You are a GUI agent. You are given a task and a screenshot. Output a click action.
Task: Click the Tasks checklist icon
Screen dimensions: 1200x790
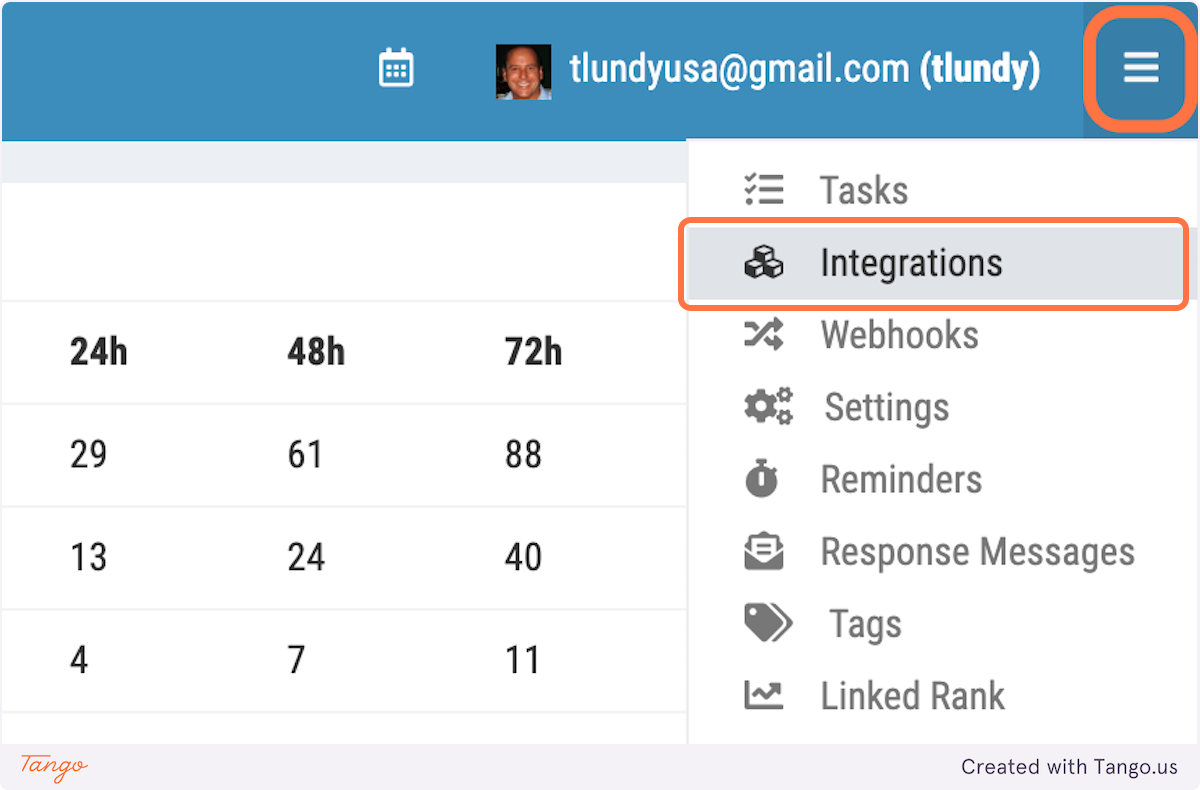pyautogui.click(x=764, y=190)
